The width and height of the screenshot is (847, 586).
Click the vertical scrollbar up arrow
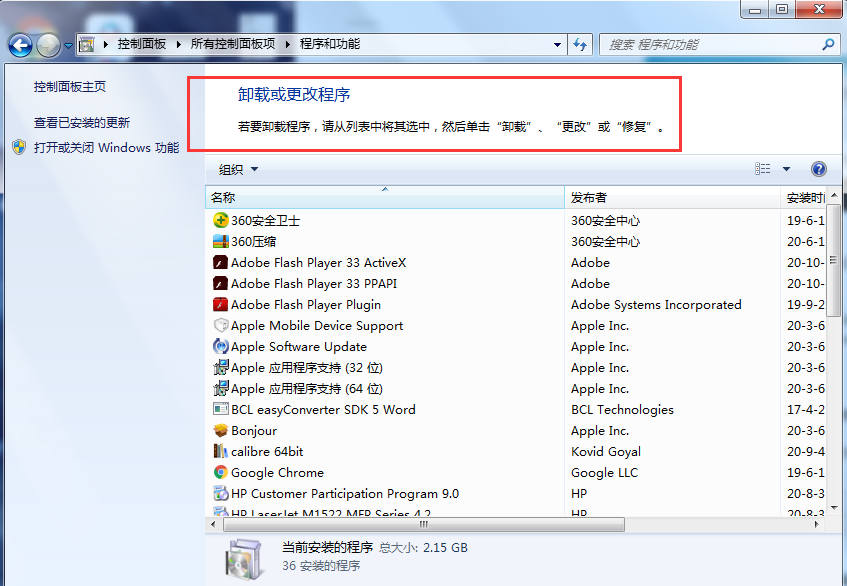834,195
